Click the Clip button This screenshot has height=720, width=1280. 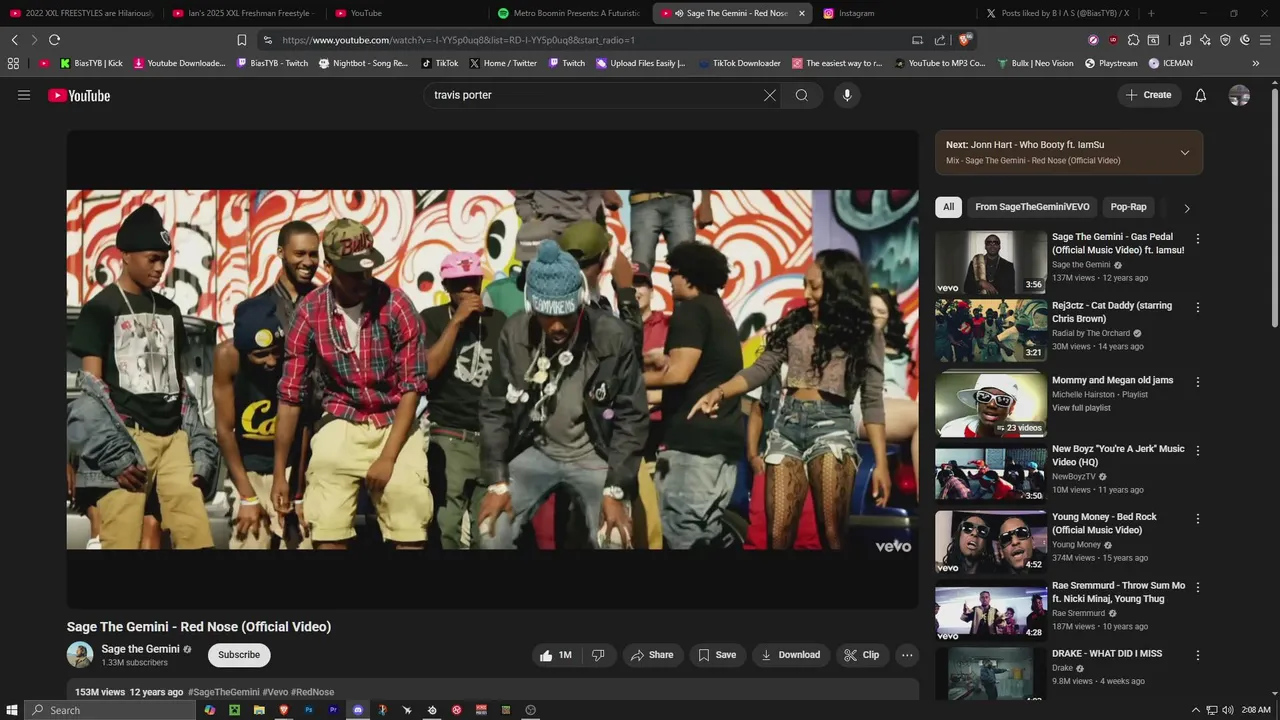[861, 655]
